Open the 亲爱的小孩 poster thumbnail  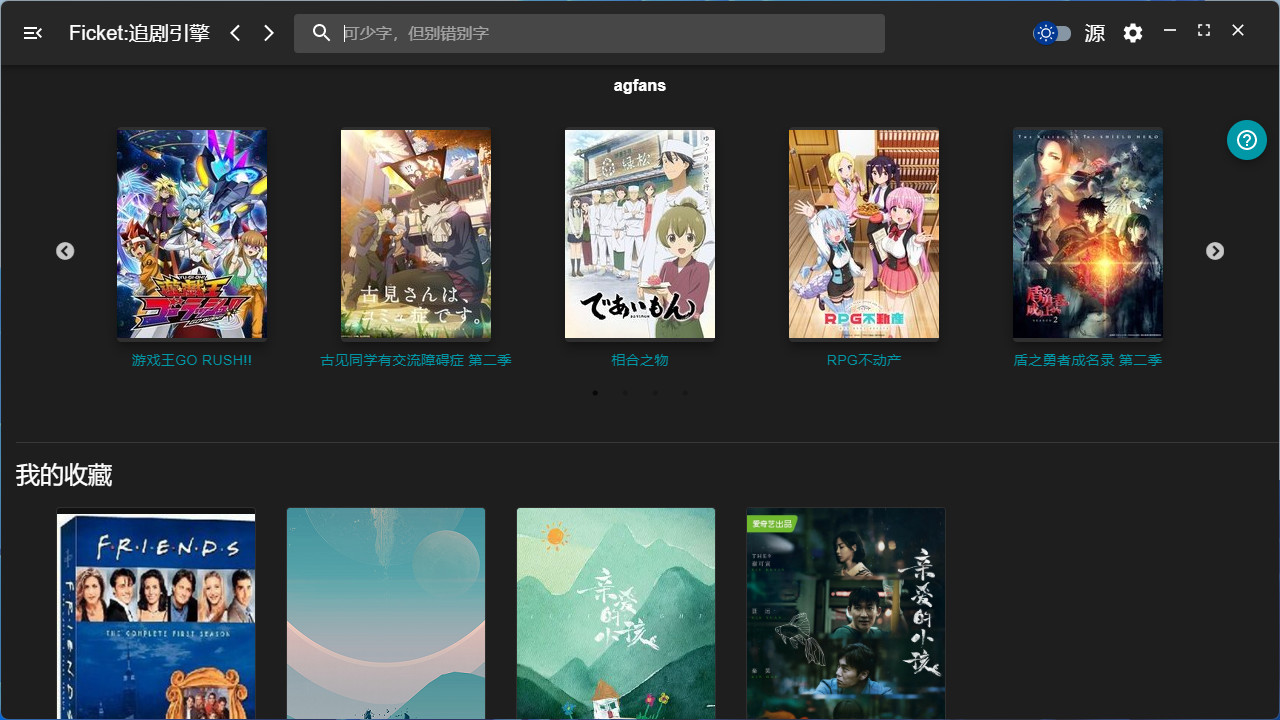(x=845, y=613)
